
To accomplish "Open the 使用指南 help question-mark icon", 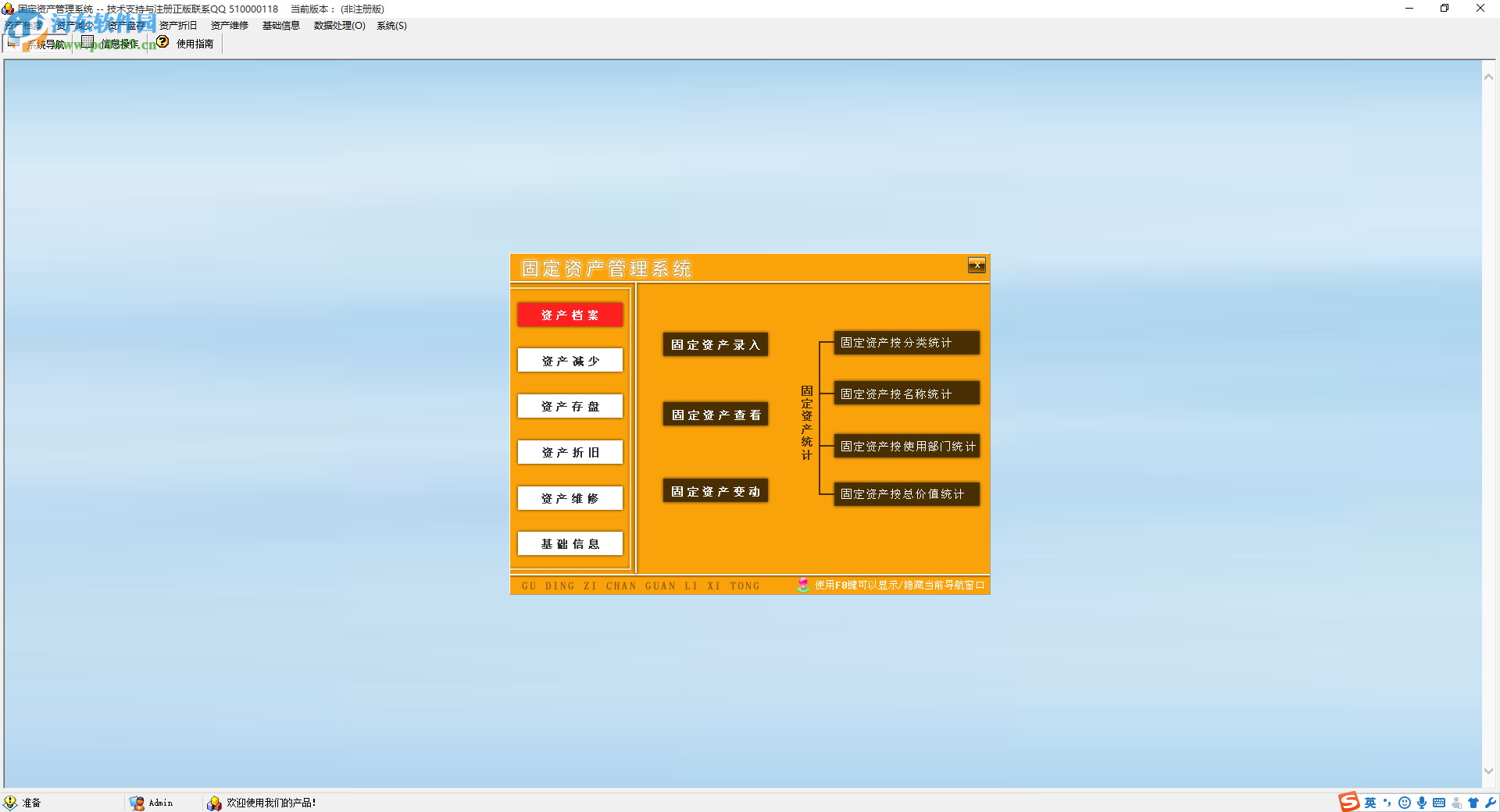I will pos(162,42).
